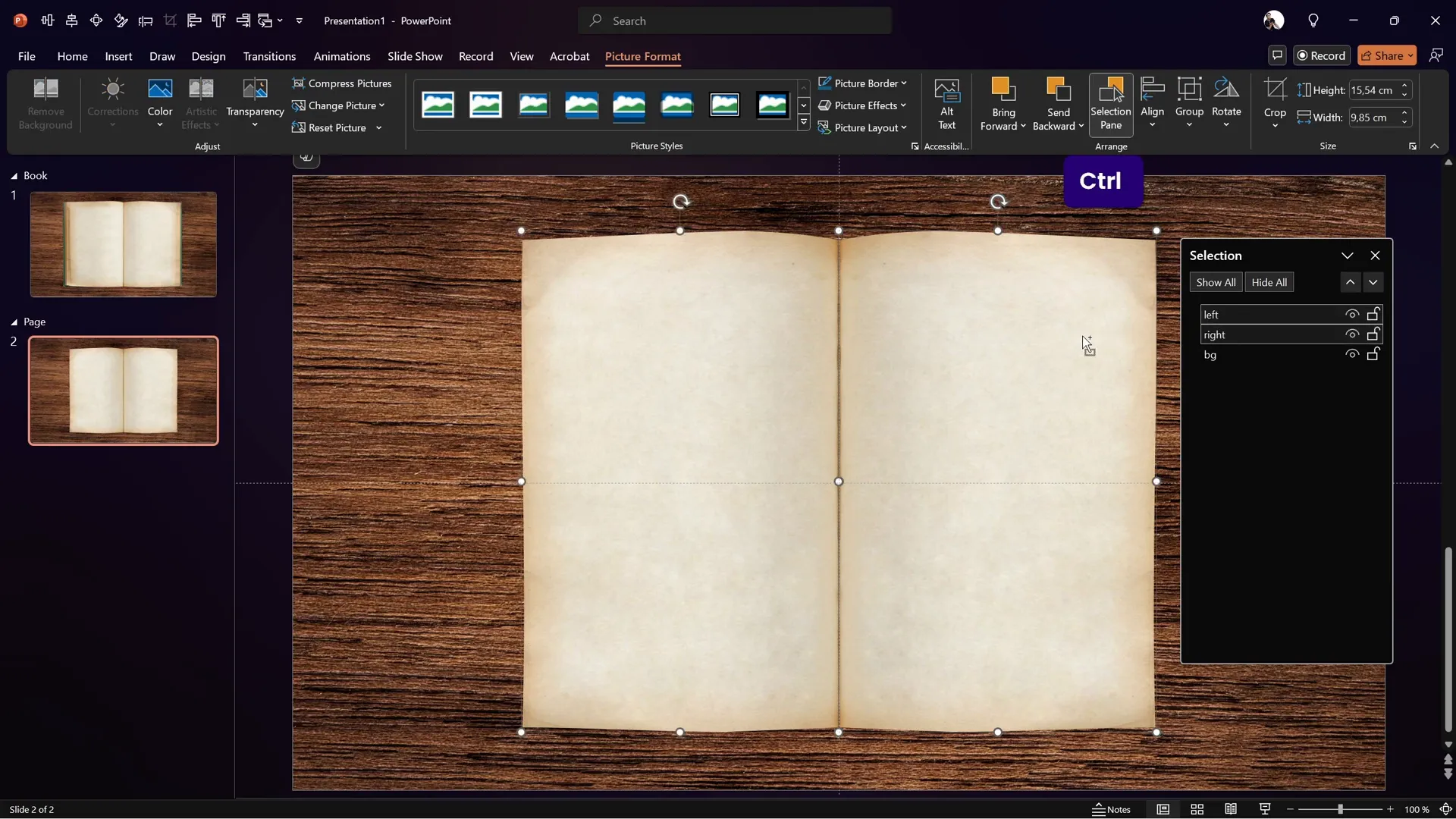Click the Record button at top right
This screenshot has width=1456, height=819.
click(1322, 55)
